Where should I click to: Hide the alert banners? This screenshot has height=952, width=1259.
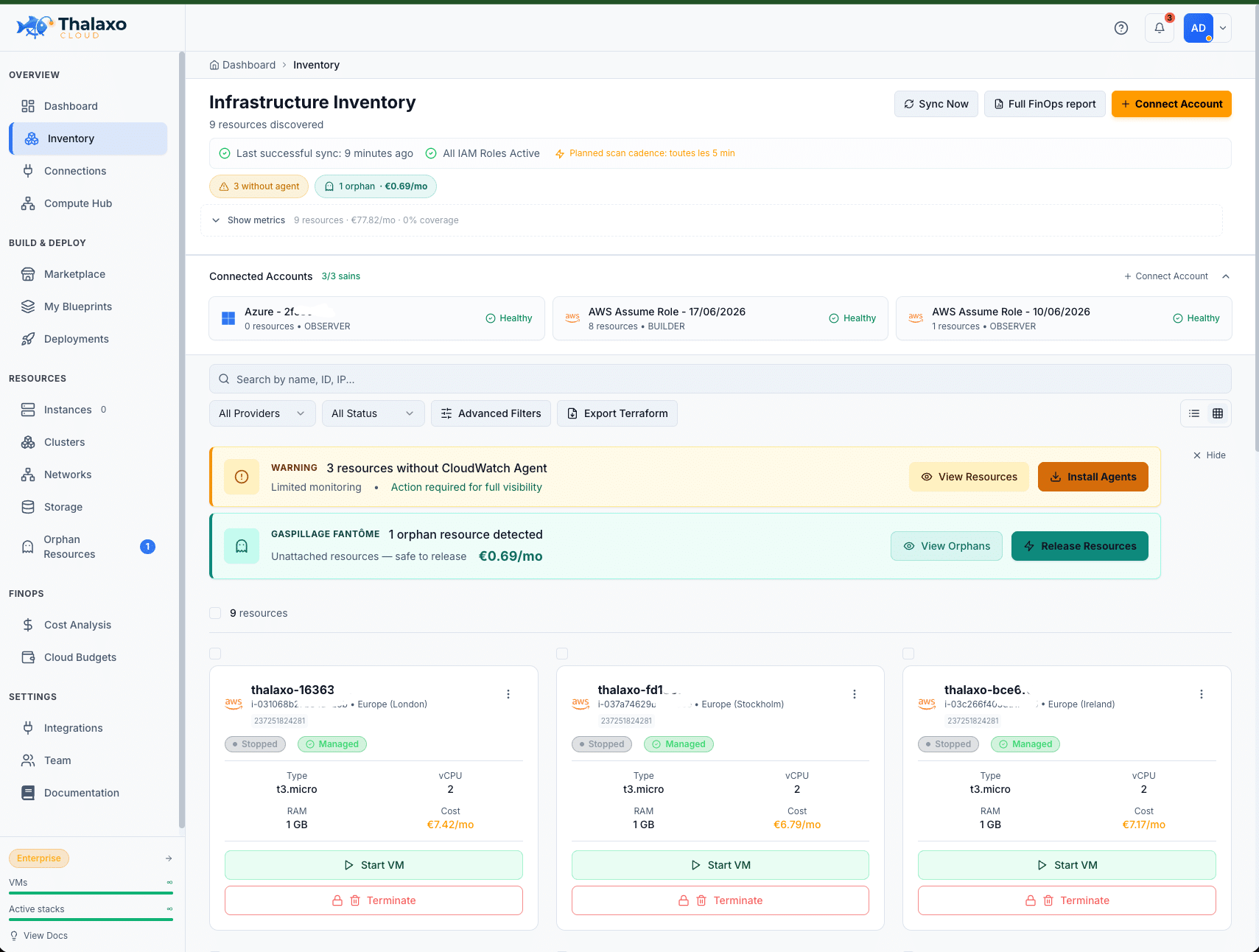(1210, 455)
